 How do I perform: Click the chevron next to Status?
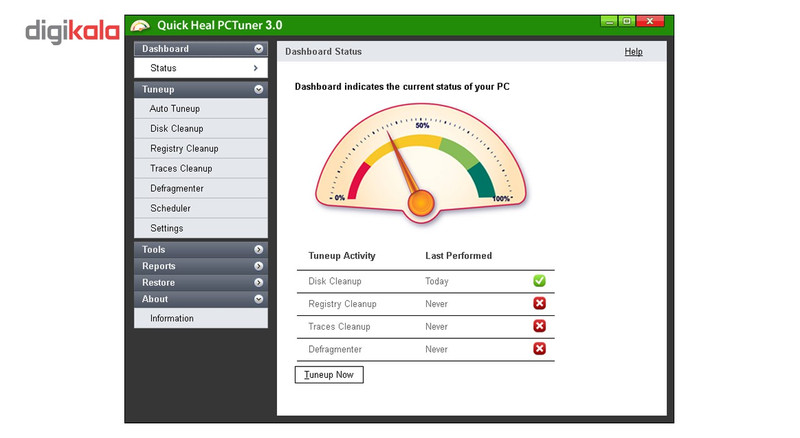256,68
